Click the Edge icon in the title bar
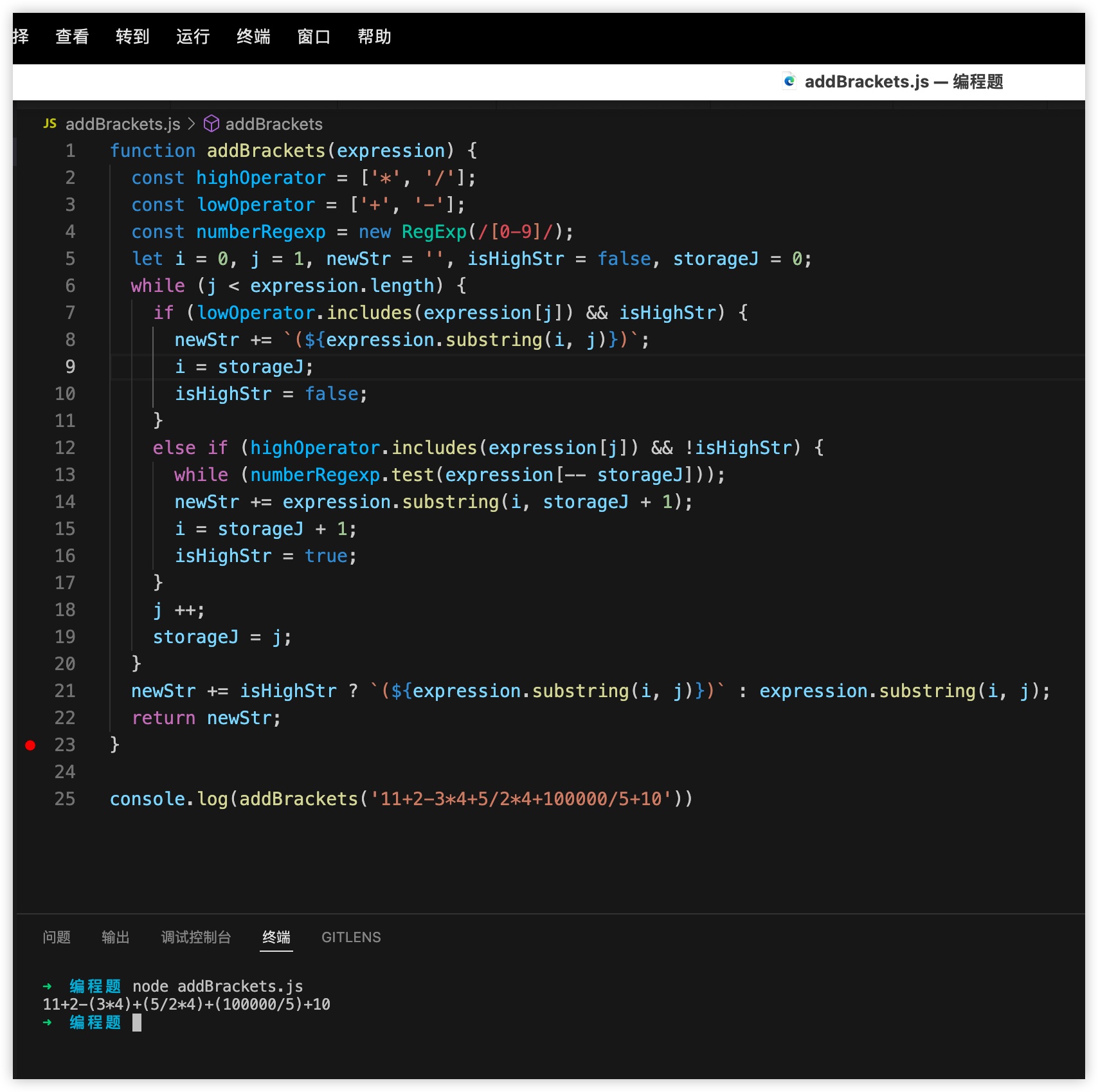 tap(789, 81)
